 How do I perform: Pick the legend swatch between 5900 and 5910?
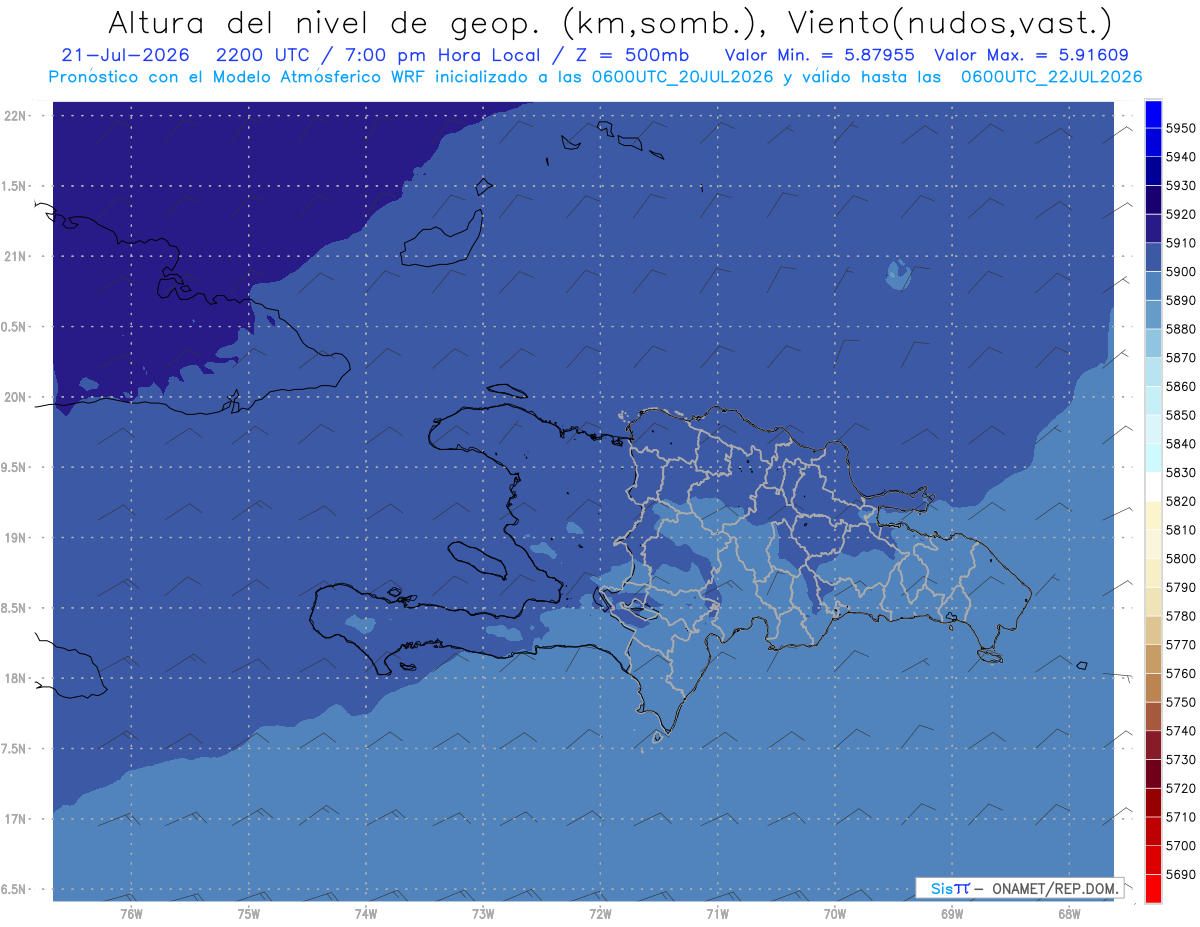(x=1153, y=257)
